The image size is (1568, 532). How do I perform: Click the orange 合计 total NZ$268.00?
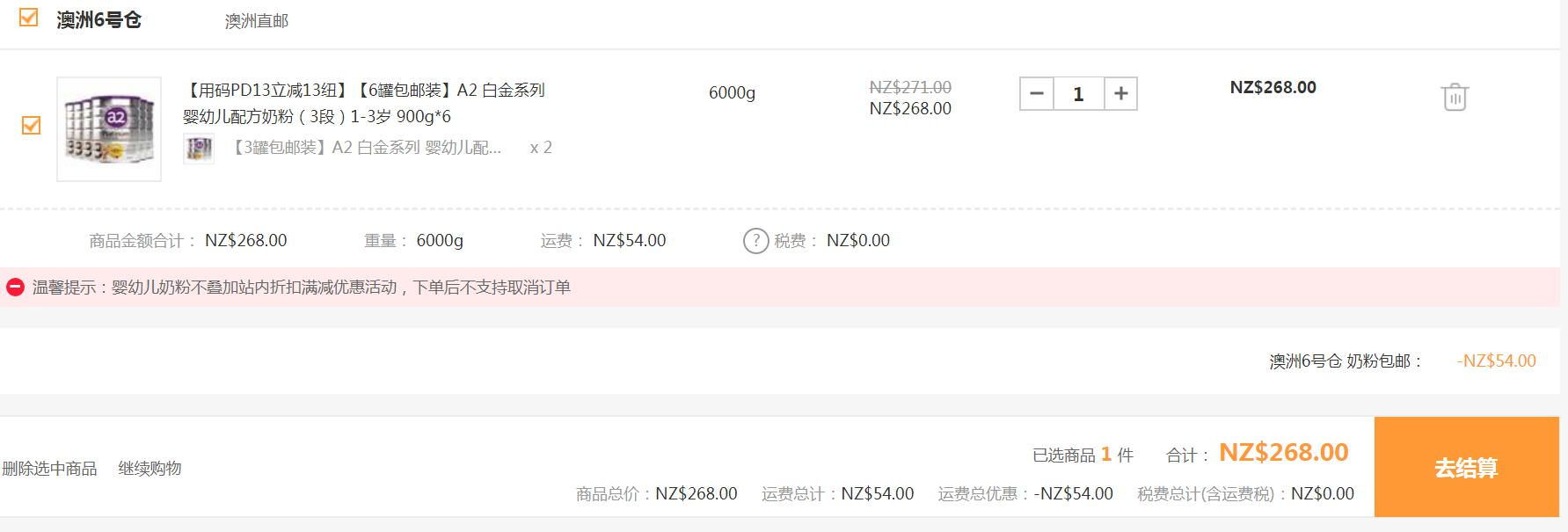point(1283,453)
